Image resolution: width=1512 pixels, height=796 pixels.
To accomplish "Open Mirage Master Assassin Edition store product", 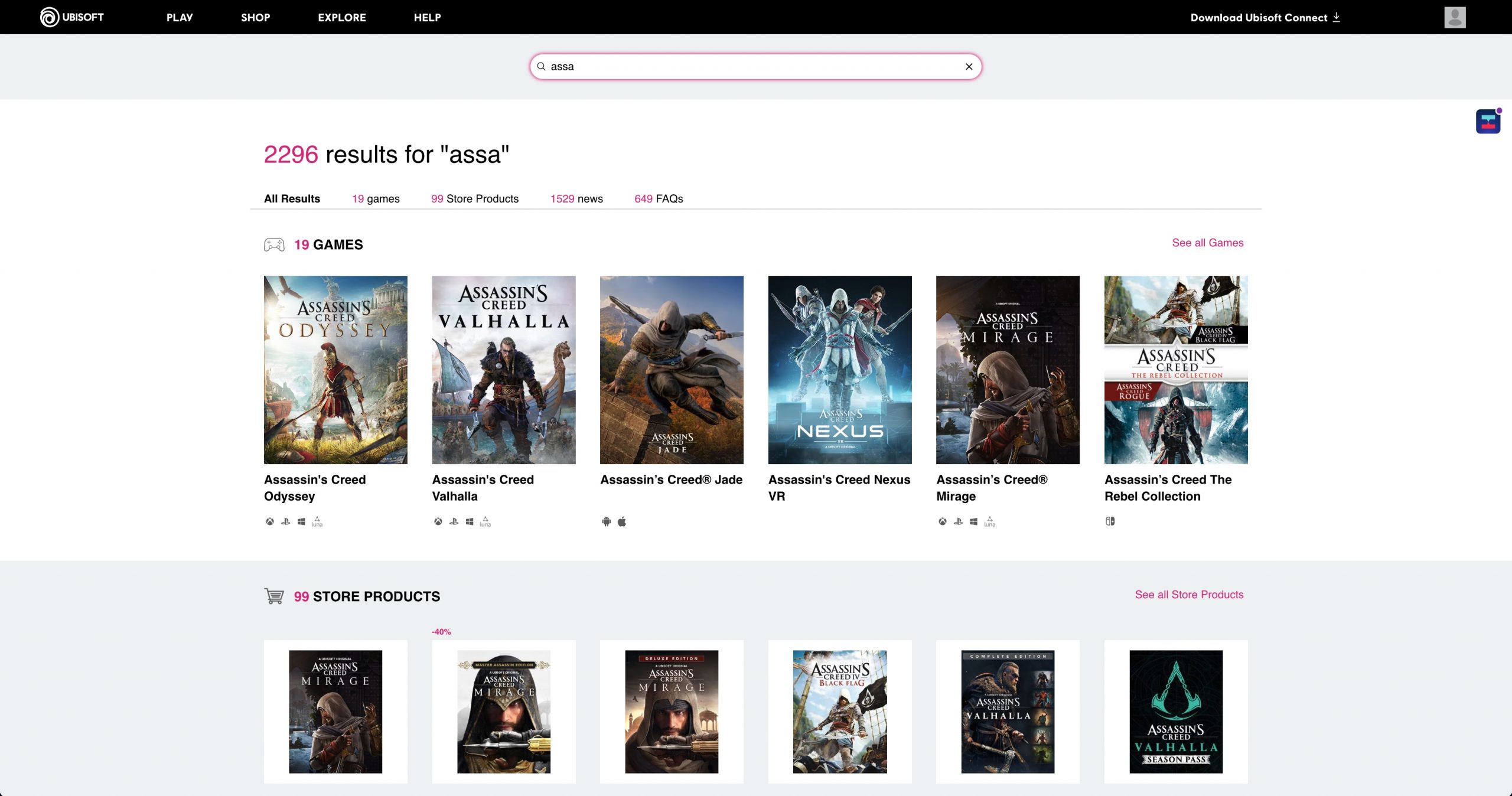I will 504,712.
